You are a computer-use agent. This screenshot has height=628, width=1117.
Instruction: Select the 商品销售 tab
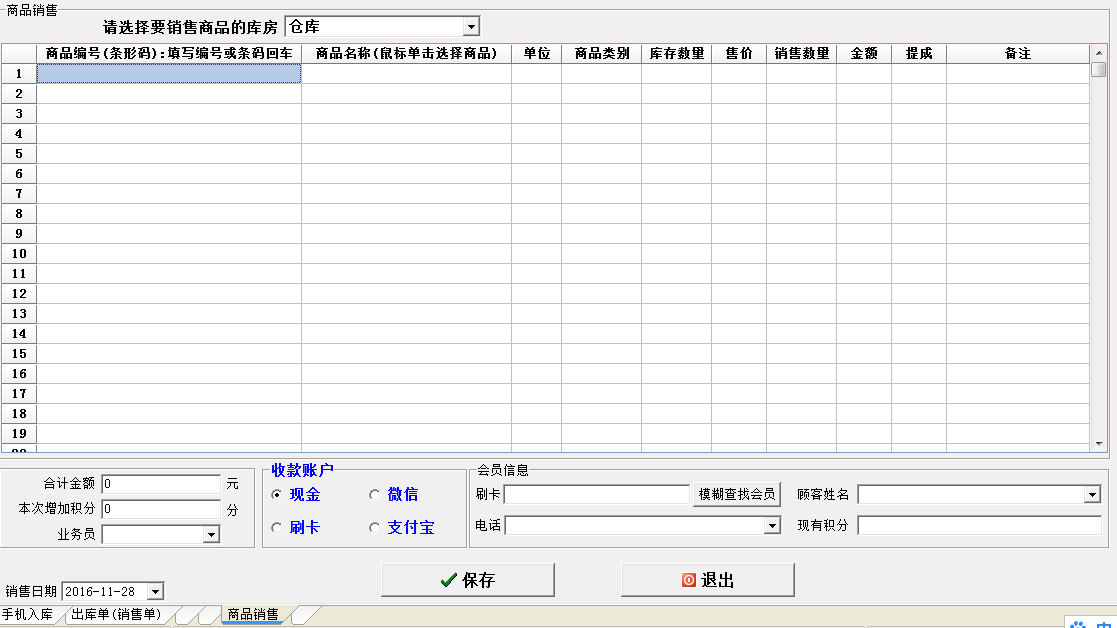pyautogui.click(x=253, y=614)
